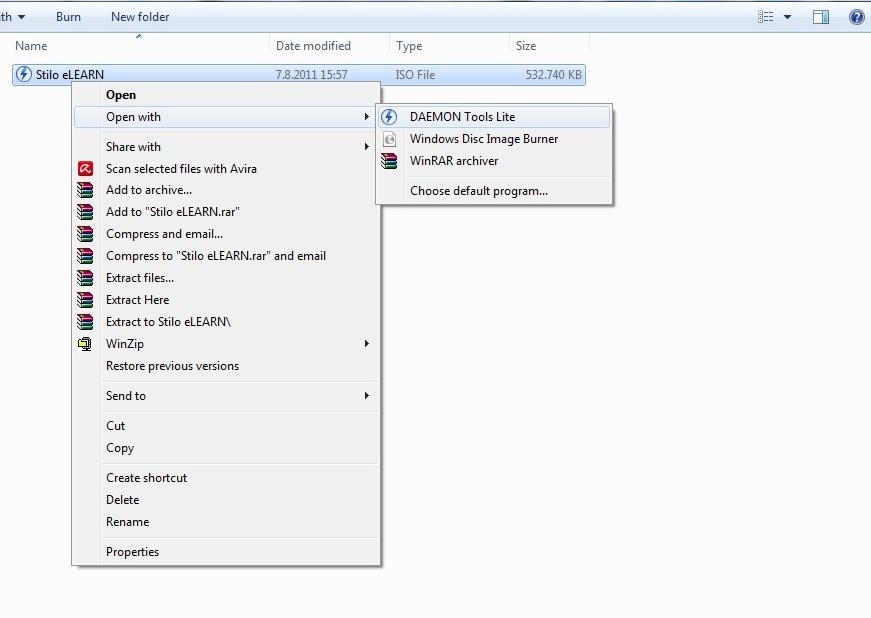Viewport: 871px width, 618px height.
Task: Open the Help question mark icon
Action: click(x=857, y=17)
